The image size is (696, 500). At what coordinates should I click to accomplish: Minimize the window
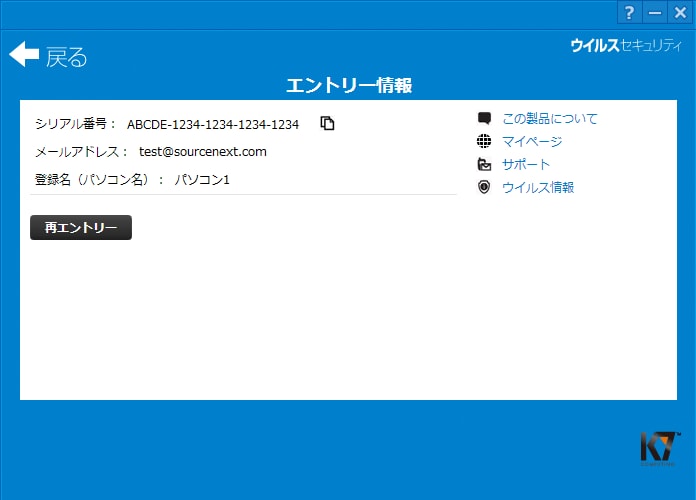click(x=655, y=12)
